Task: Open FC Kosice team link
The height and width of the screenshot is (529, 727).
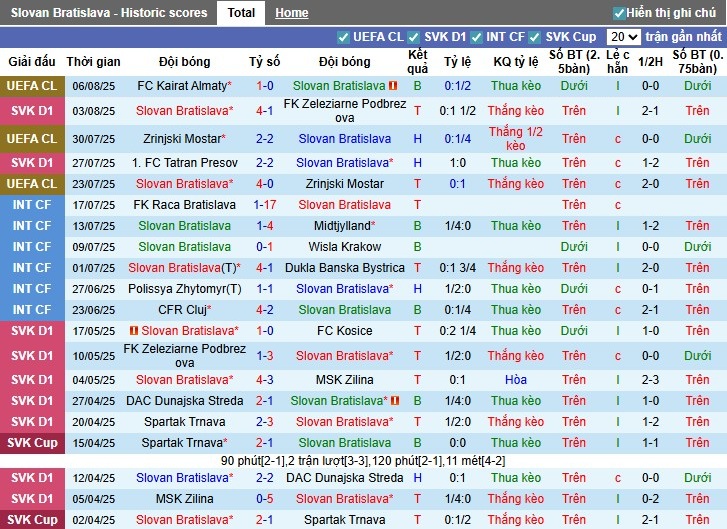Action: [344, 331]
